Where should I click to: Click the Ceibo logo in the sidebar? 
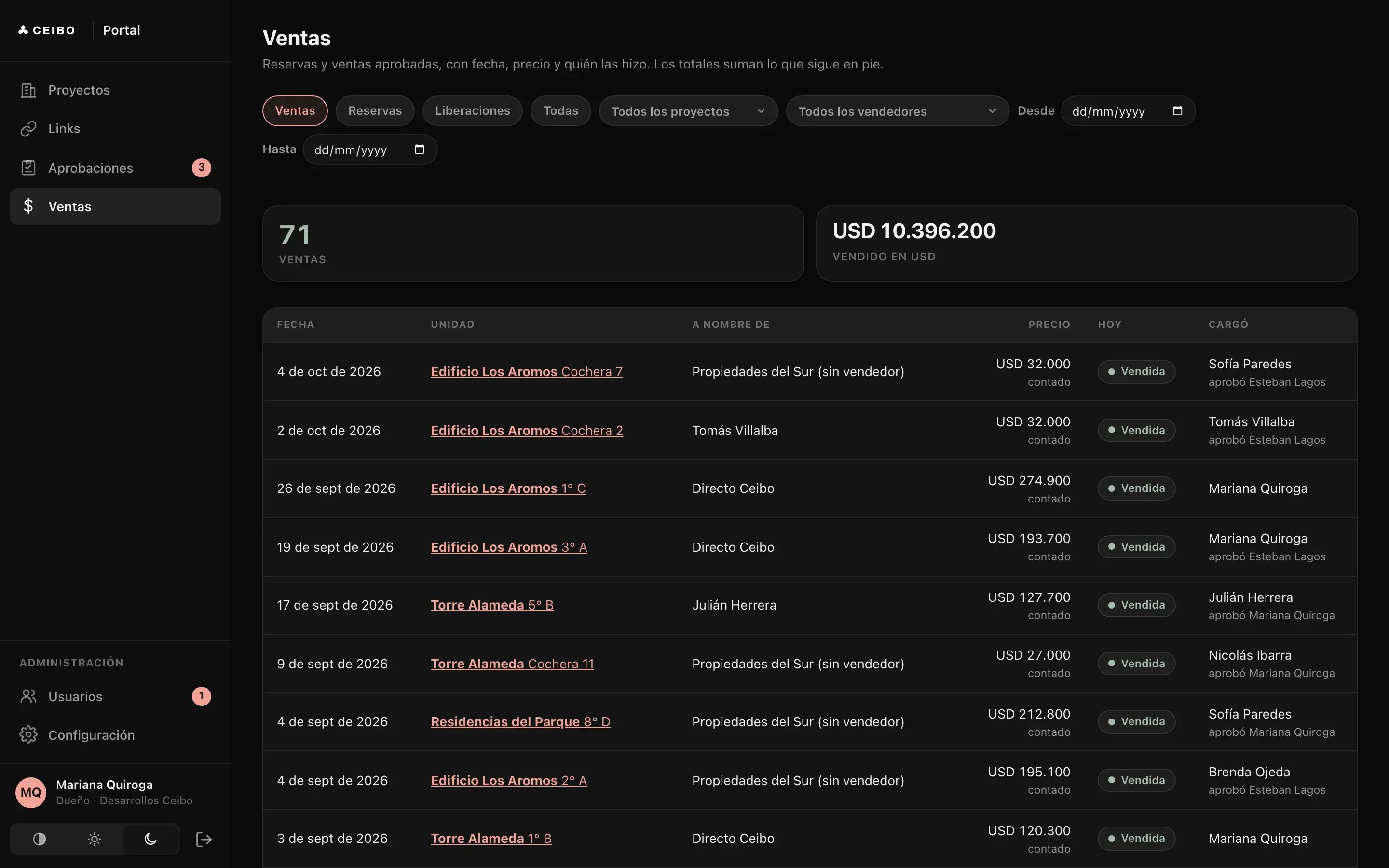point(46,30)
